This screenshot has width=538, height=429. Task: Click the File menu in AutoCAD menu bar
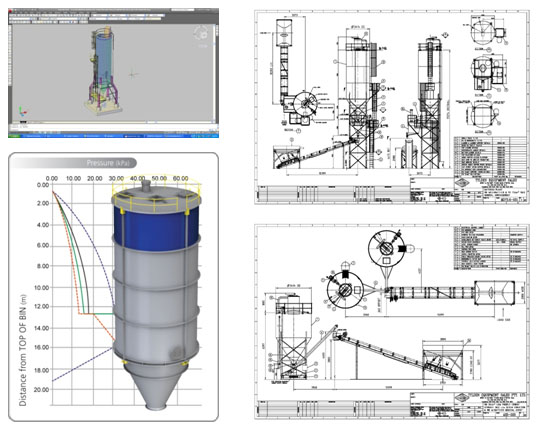point(16,13)
